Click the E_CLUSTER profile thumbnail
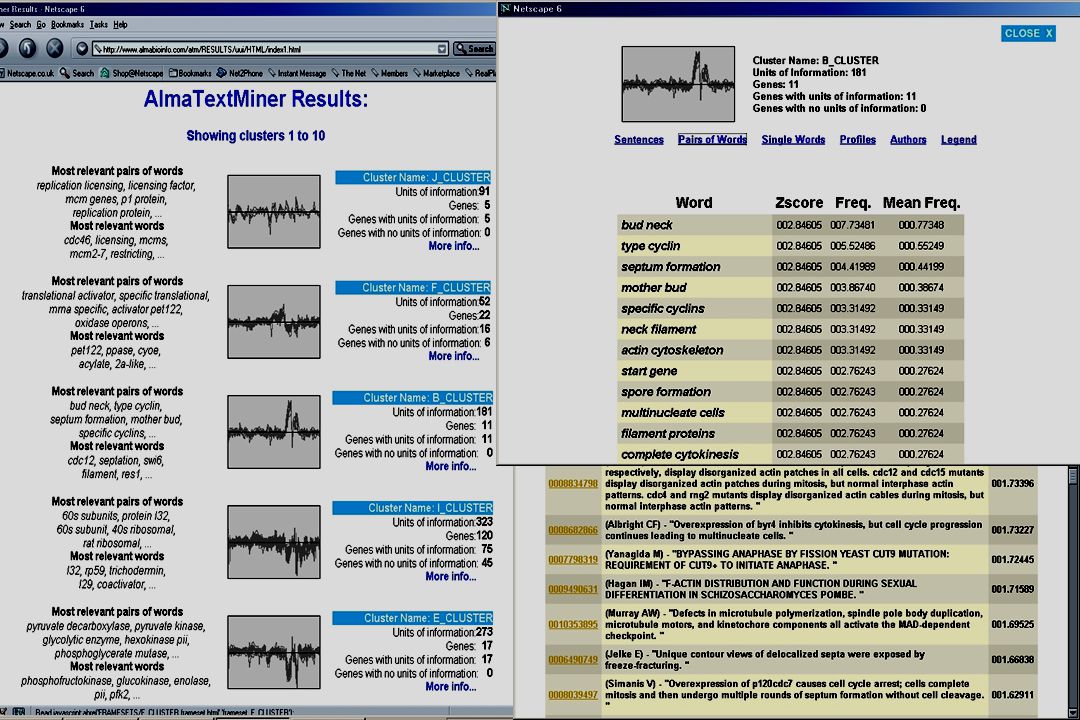 274,652
